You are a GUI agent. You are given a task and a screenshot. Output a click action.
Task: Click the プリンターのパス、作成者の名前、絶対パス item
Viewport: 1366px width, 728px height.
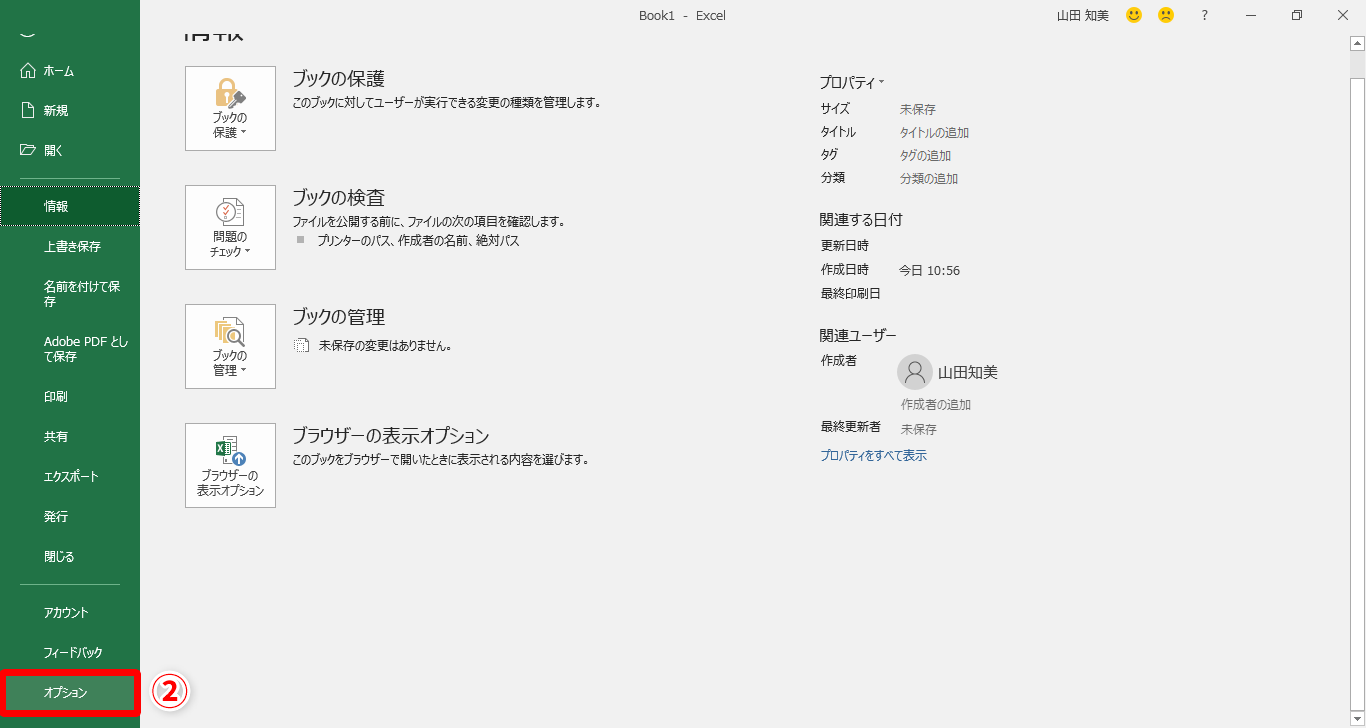(x=418, y=241)
